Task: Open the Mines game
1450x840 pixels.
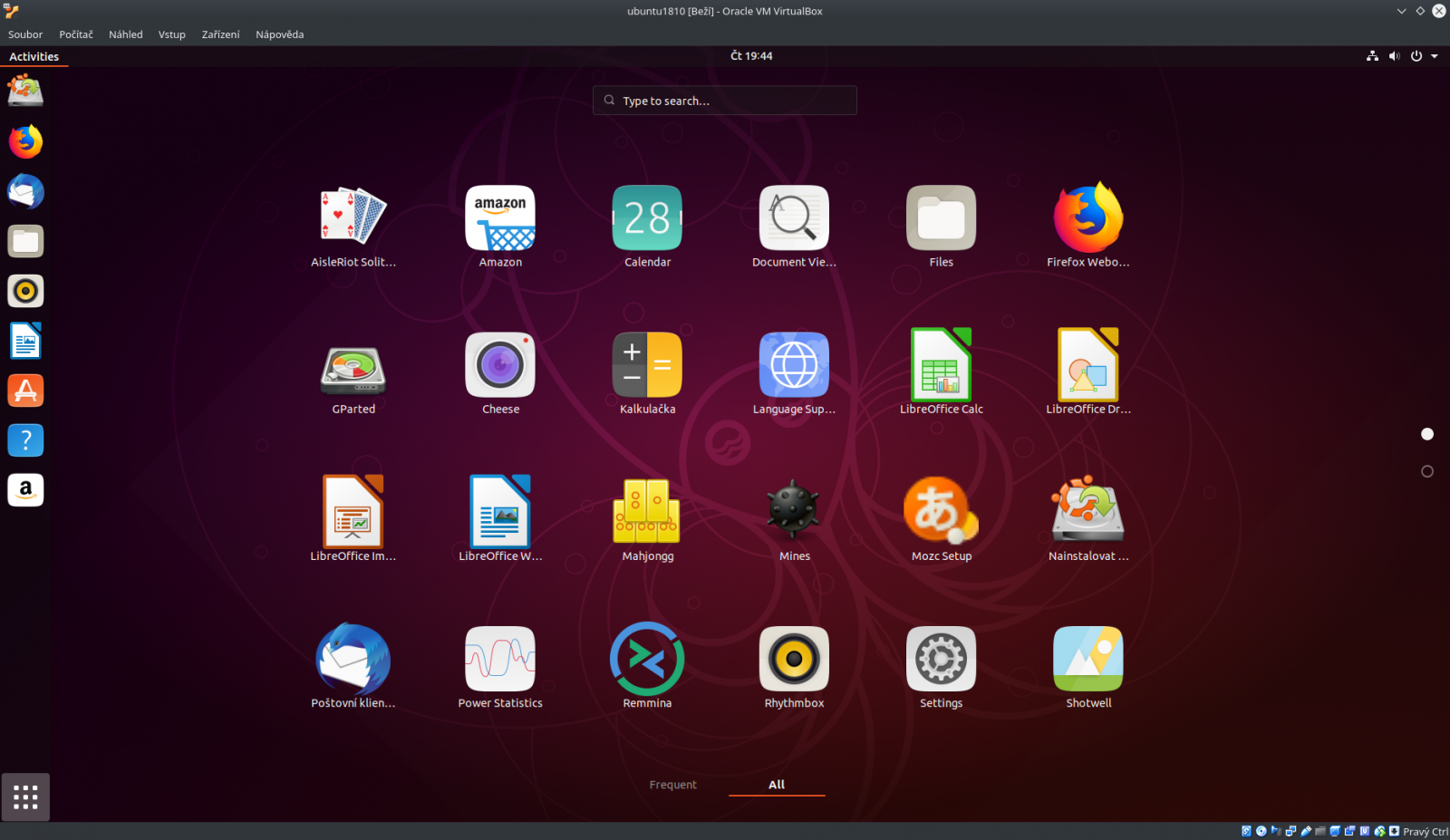Action: point(793,512)
